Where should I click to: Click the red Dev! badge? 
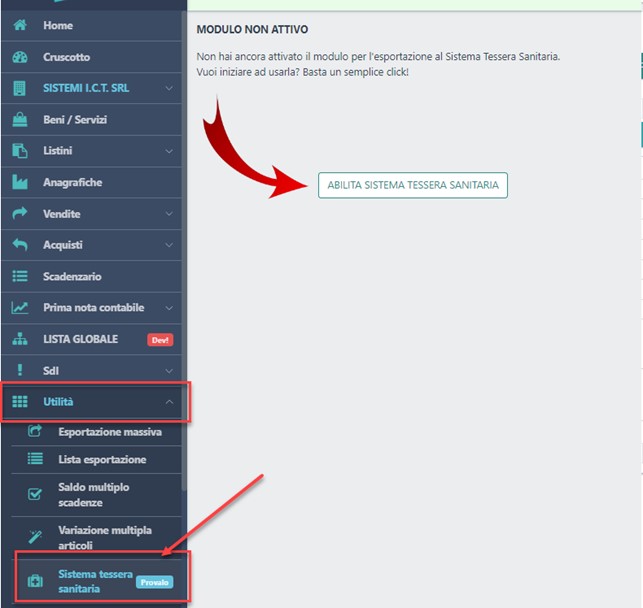[160, 340]
